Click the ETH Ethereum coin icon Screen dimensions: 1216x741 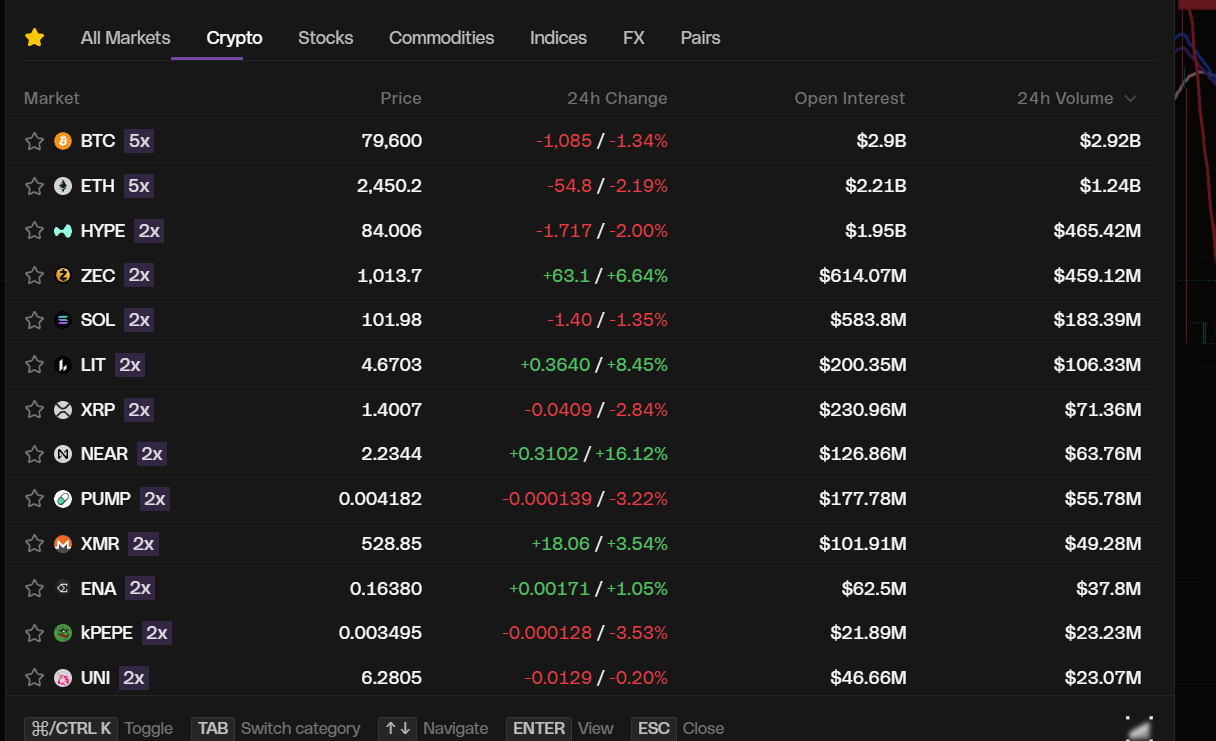(x=63, y=186)
